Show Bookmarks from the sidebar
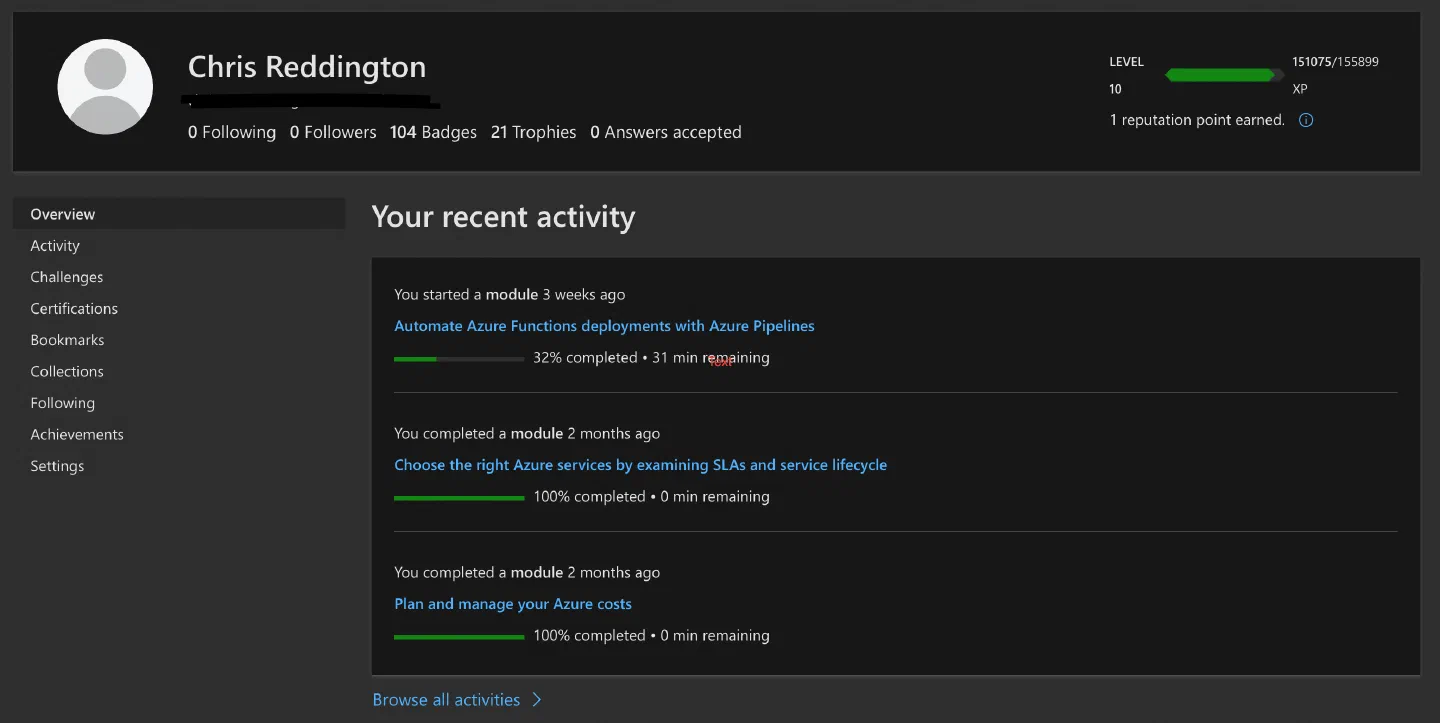Screen dimensions: 1440x723 (67, 340)
